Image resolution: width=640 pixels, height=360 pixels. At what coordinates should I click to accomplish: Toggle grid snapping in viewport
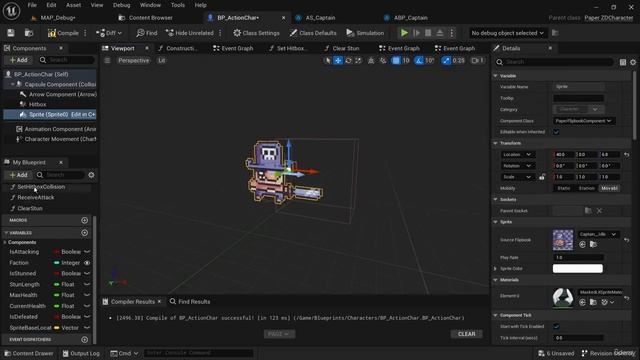coord(396,60)
